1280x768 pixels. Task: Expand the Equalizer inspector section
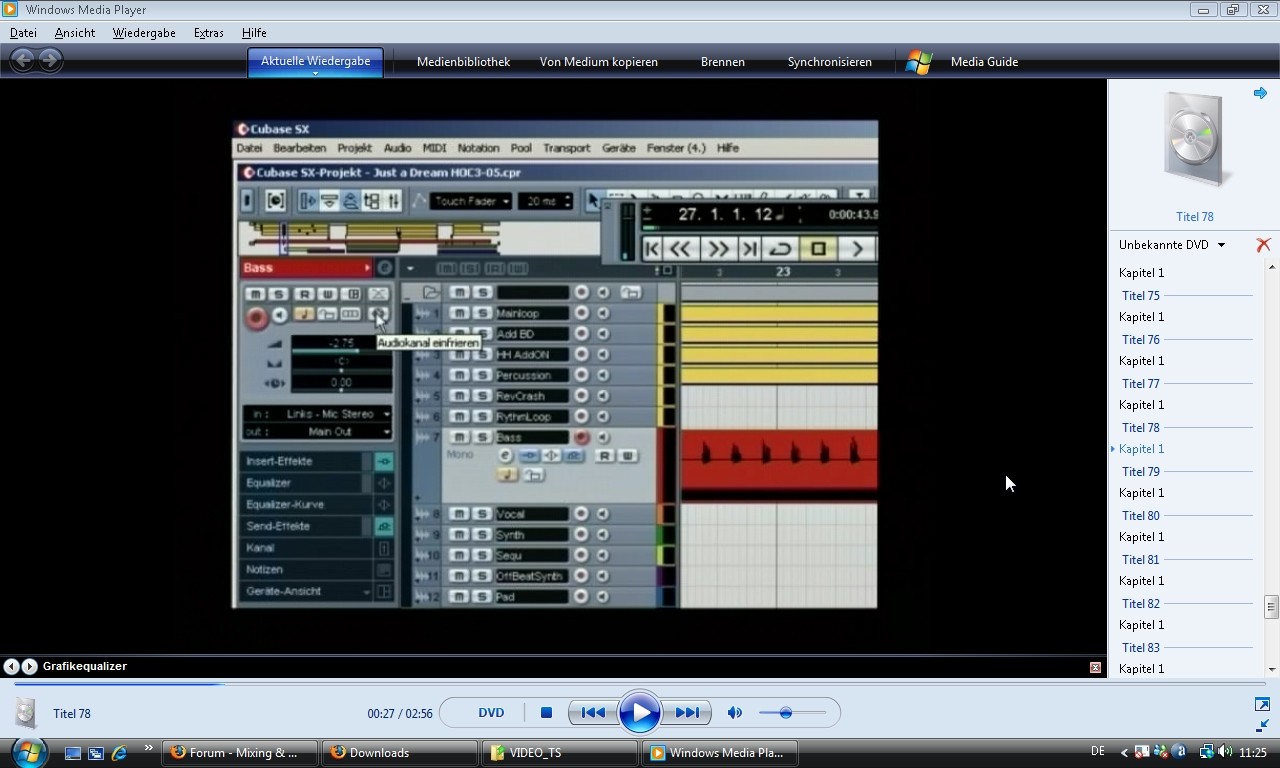pyautogui.click(x=305, y=483)
